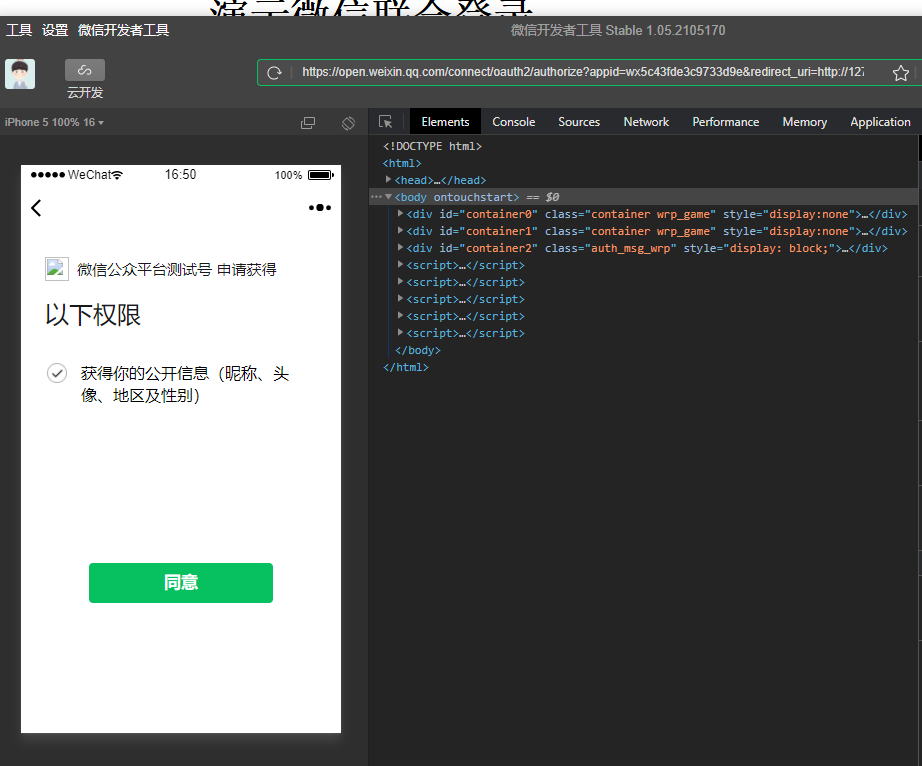Click the body node three-dots gutter

376,196
